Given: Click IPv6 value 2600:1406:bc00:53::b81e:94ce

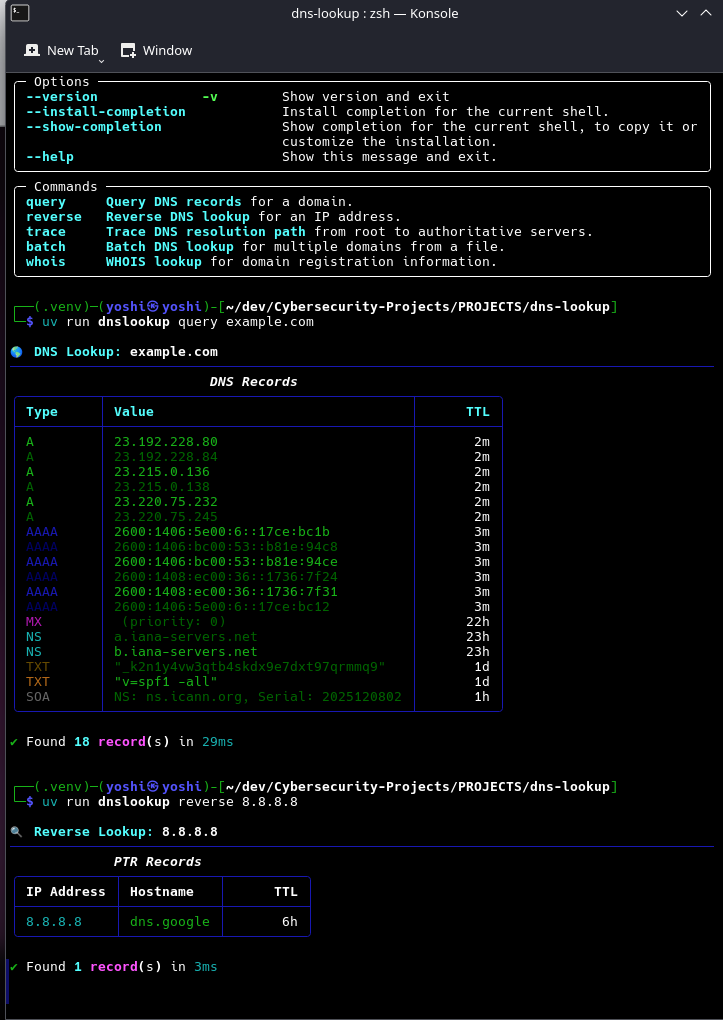Looking at the screenshot, I should [x=225, y=561].
